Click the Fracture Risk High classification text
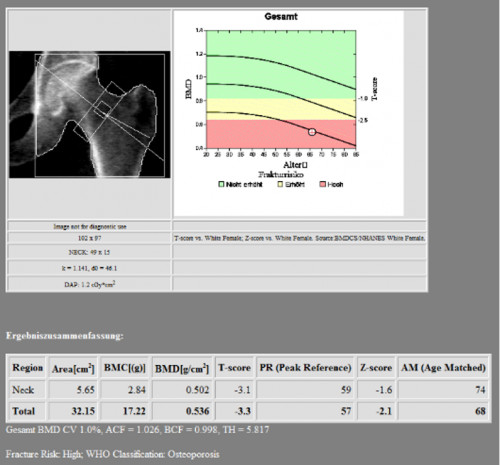This screenshot has height=465, width=500. (113, 454)
